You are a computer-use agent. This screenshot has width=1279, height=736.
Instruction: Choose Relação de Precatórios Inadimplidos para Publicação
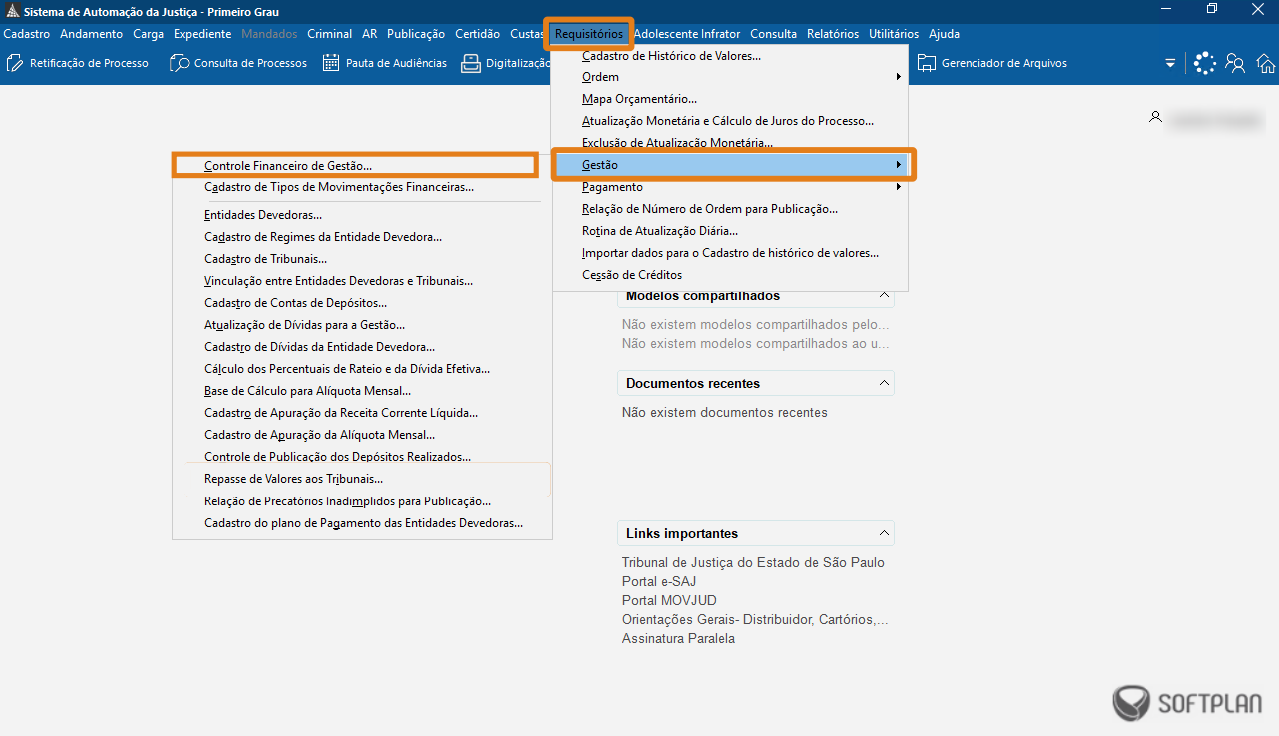click(362, 501)
